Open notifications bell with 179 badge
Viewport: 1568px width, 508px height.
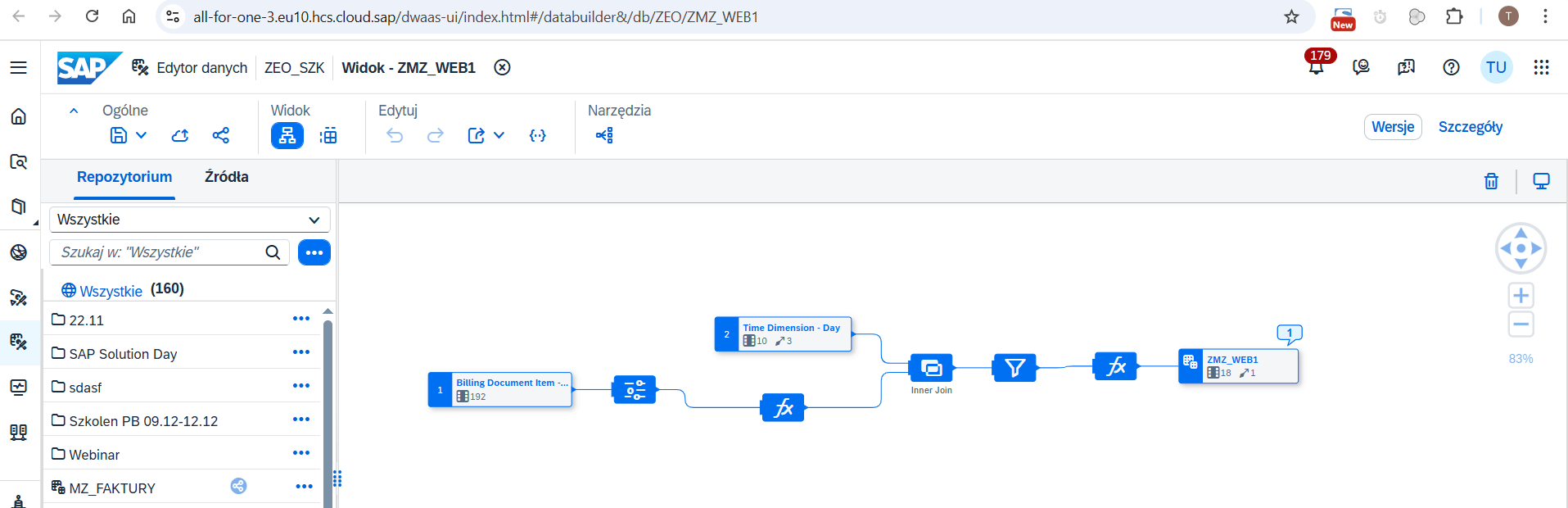pyautogui.click(x=1317, y=66)
